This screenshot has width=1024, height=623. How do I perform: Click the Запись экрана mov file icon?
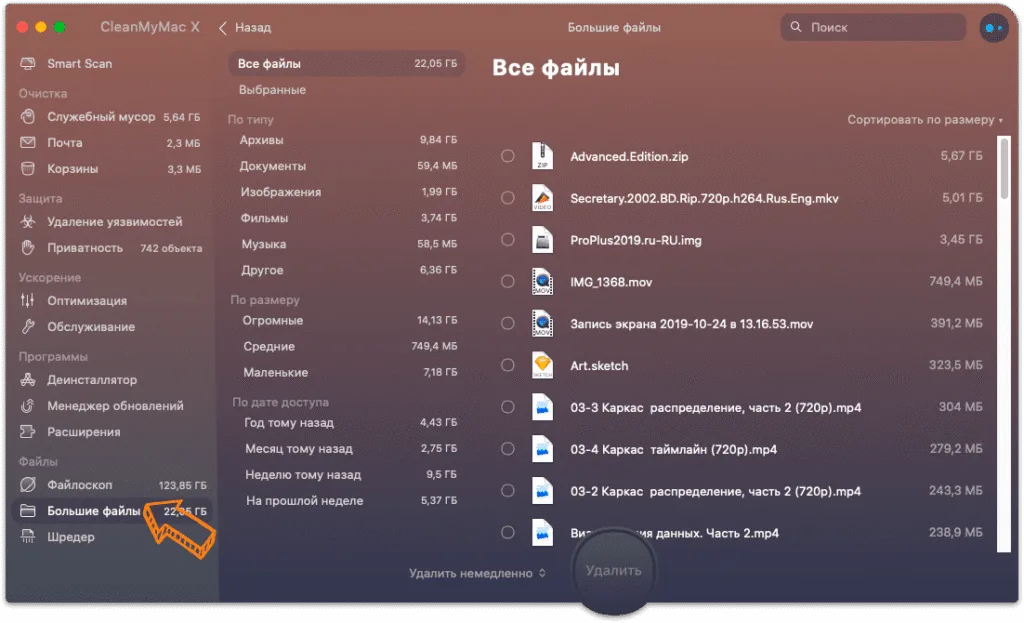pyautogui.click(x=542, y=323)
